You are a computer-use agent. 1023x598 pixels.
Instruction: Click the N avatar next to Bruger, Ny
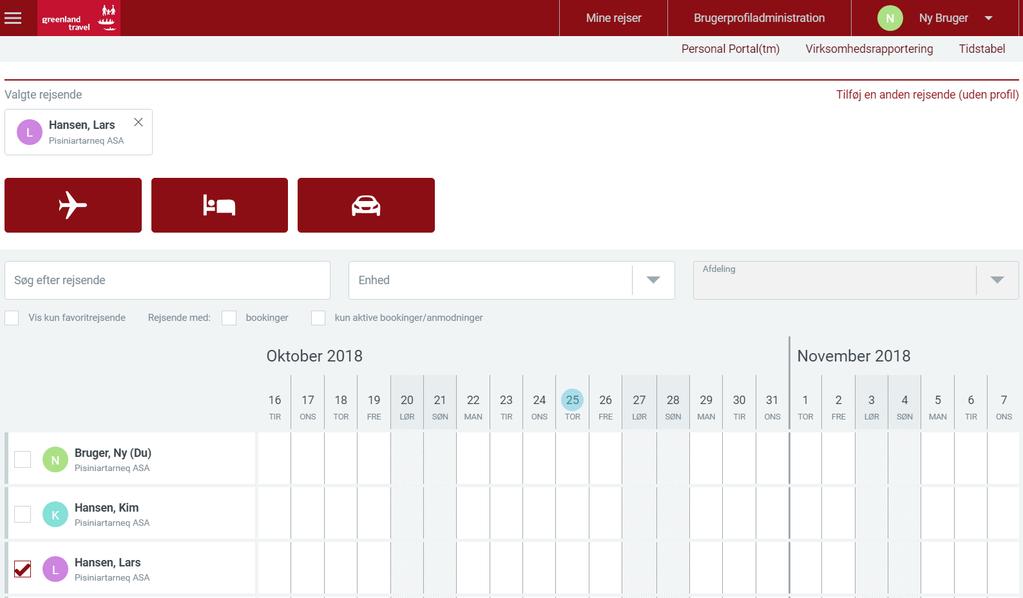(55, 460)
